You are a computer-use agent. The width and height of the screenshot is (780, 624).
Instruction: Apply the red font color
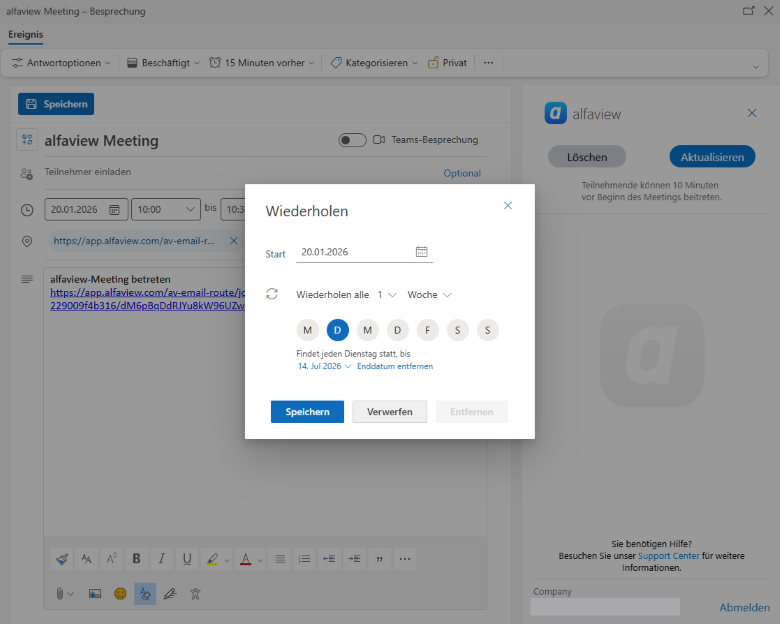(x=246, y=559)
